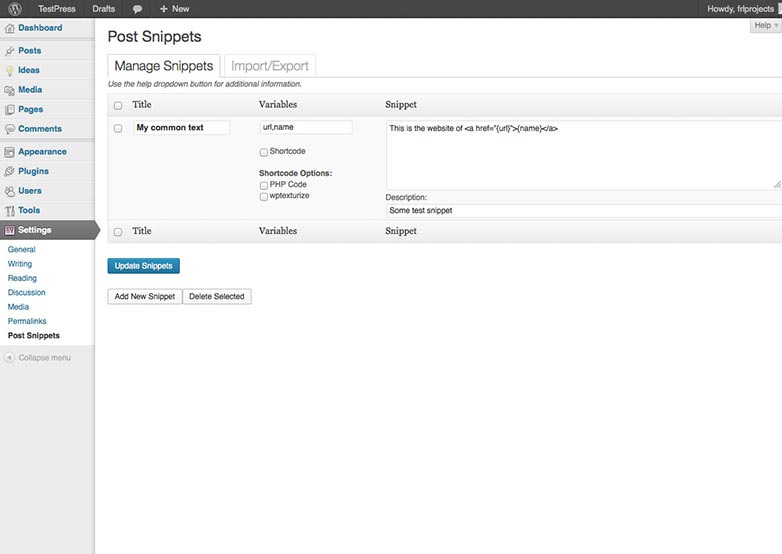This screenshot has width=782, height=554.
Task: Click the Plugins plug icon
Action: tap(9, 172)
